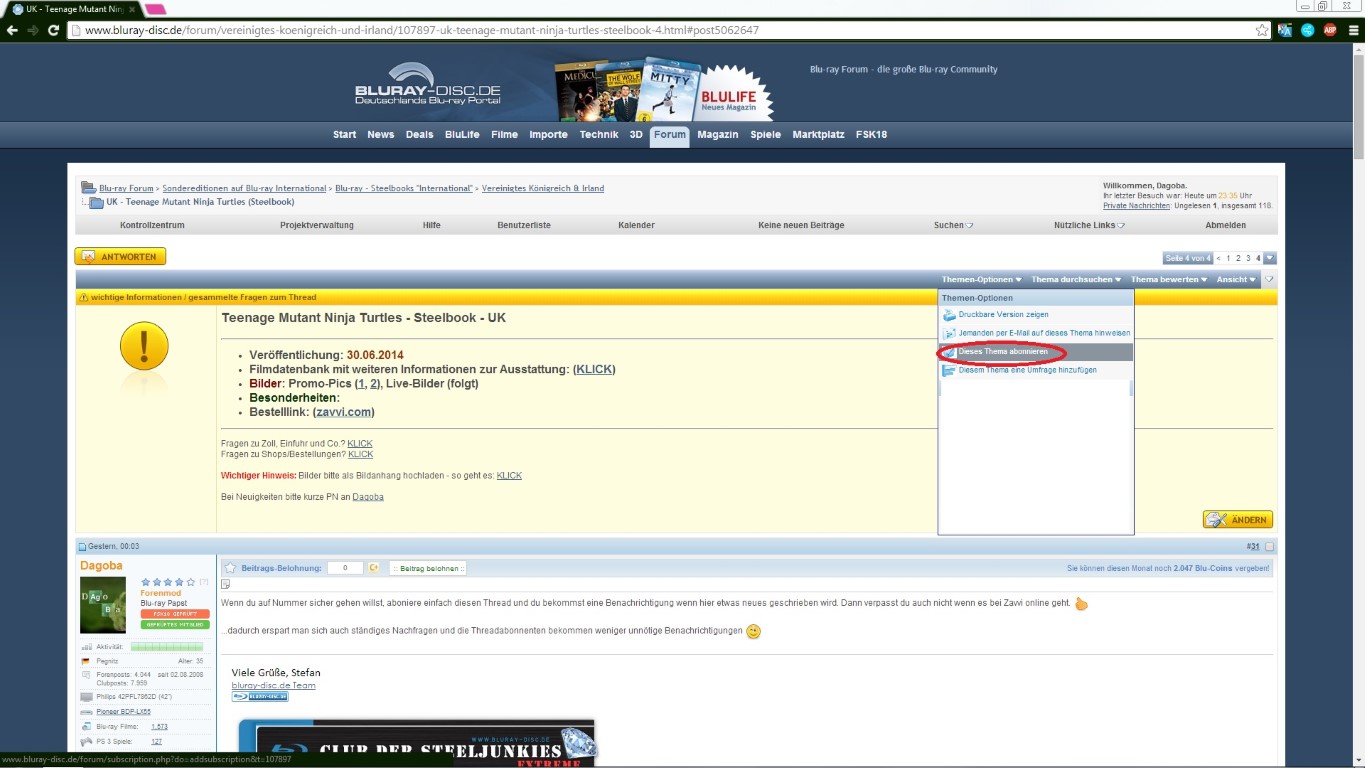Click the folder icon before Blu-ray Forum breadcrumb

(x=89, y=188)
